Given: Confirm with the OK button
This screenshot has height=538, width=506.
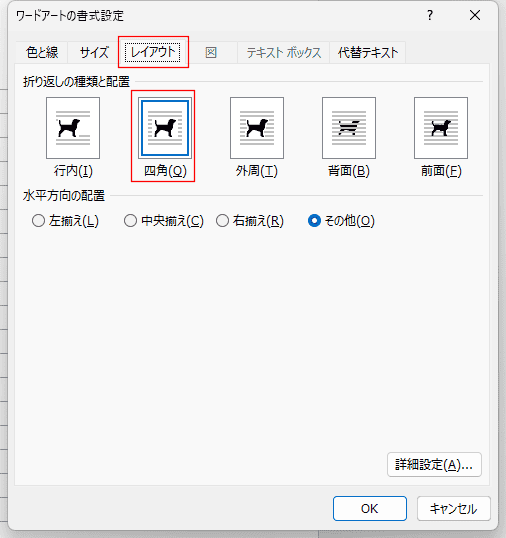Looking at the screenshot, I should (370, 508).
